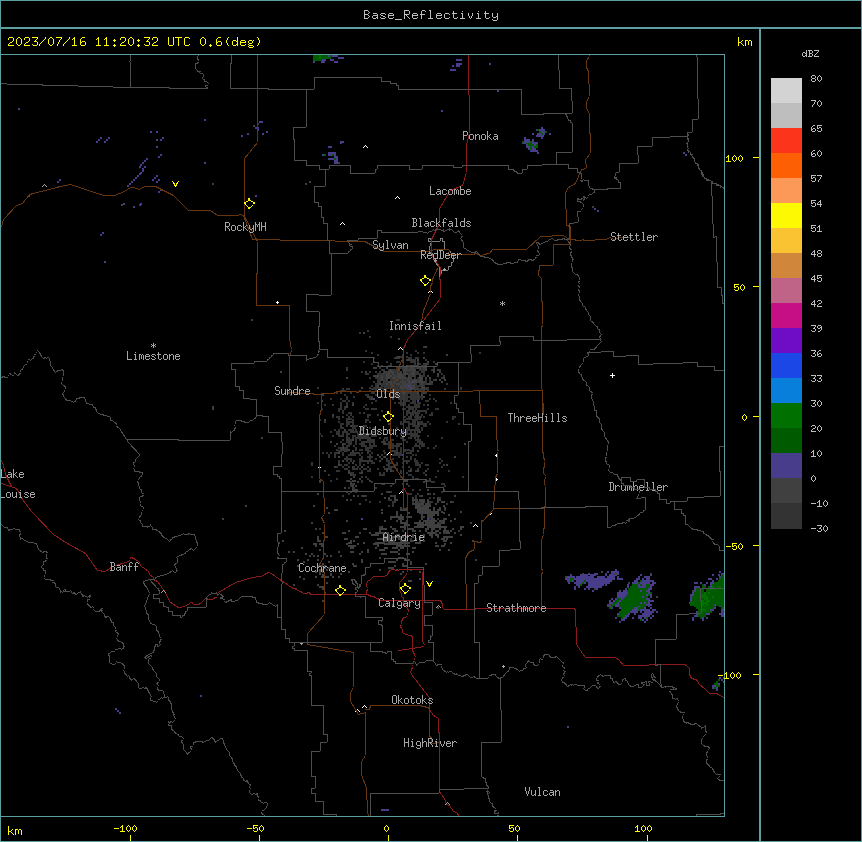Click the Olds city label

(388, 394)
